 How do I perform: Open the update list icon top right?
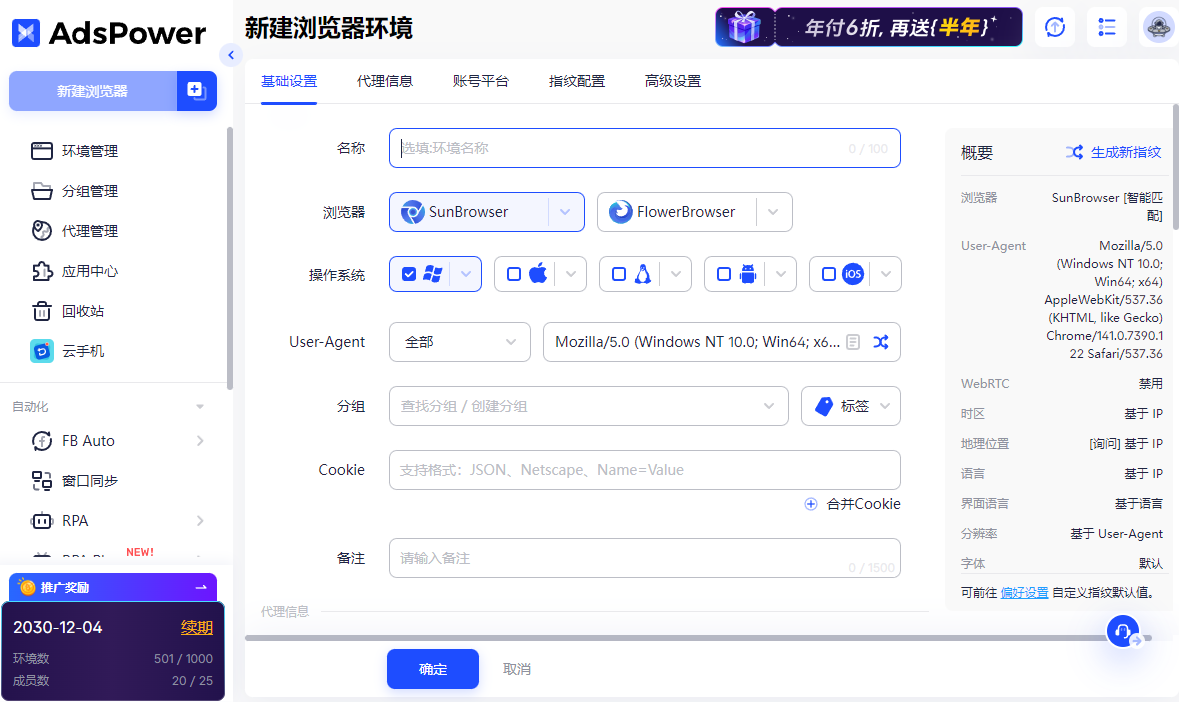pos(1106,27)
